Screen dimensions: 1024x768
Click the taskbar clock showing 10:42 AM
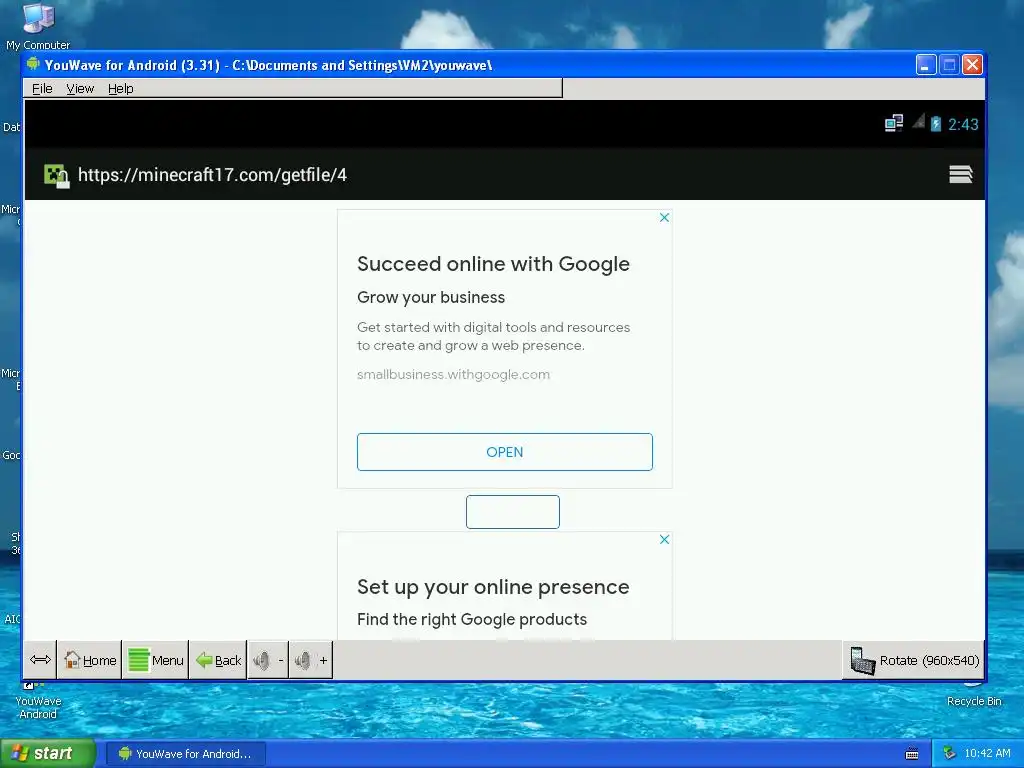(x=987, y=753)
